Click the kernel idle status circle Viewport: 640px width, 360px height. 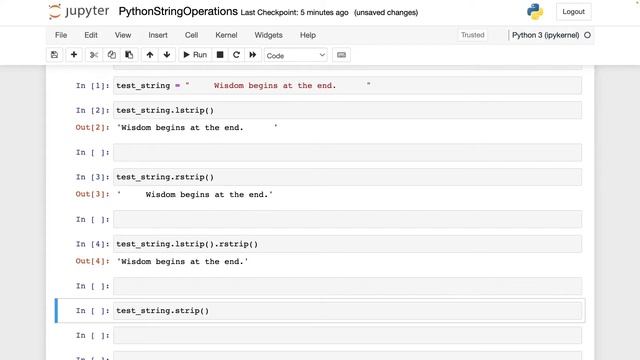587,35
